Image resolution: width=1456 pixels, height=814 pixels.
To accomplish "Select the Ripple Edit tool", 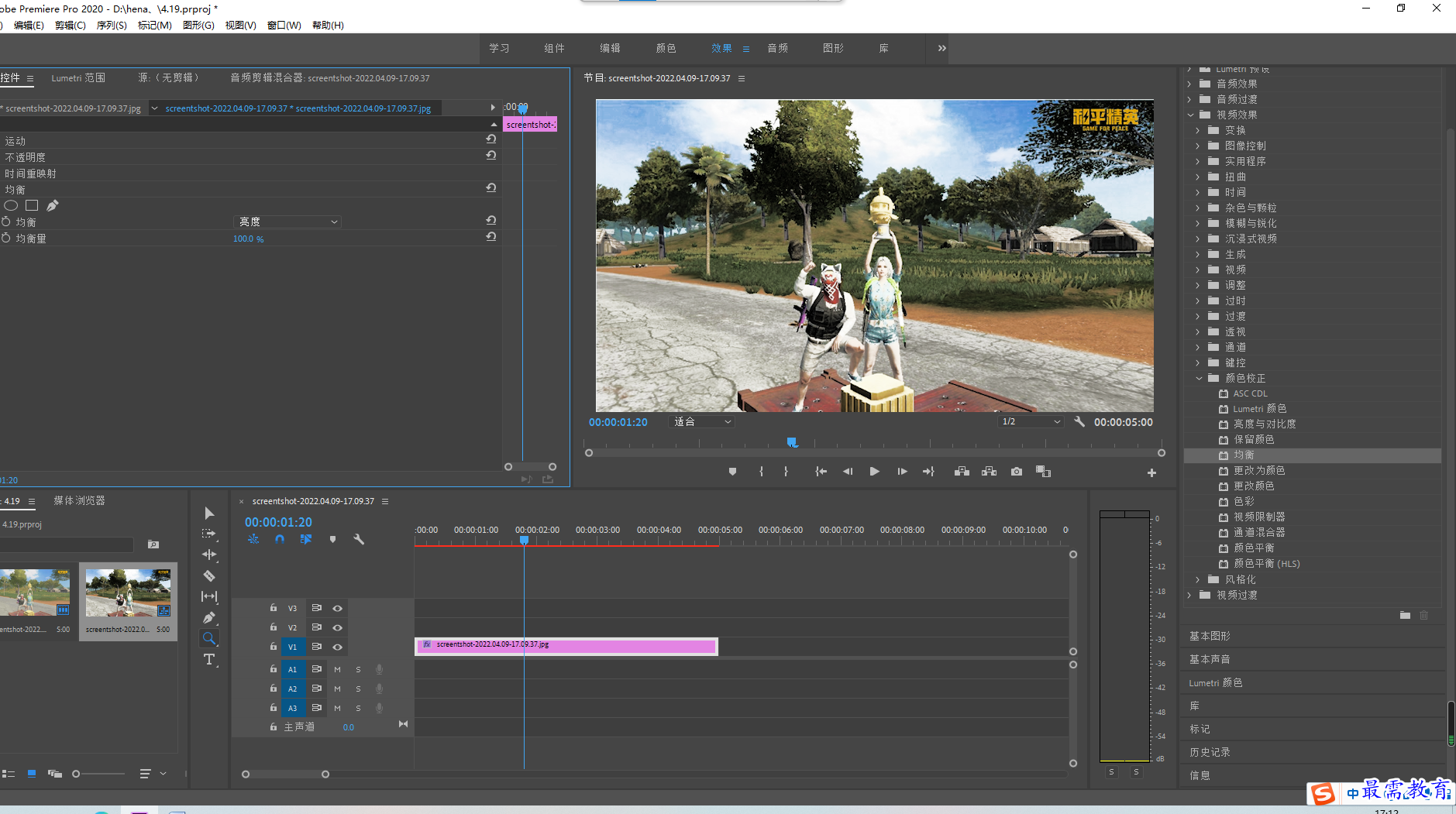I will [x=209, y=555].
